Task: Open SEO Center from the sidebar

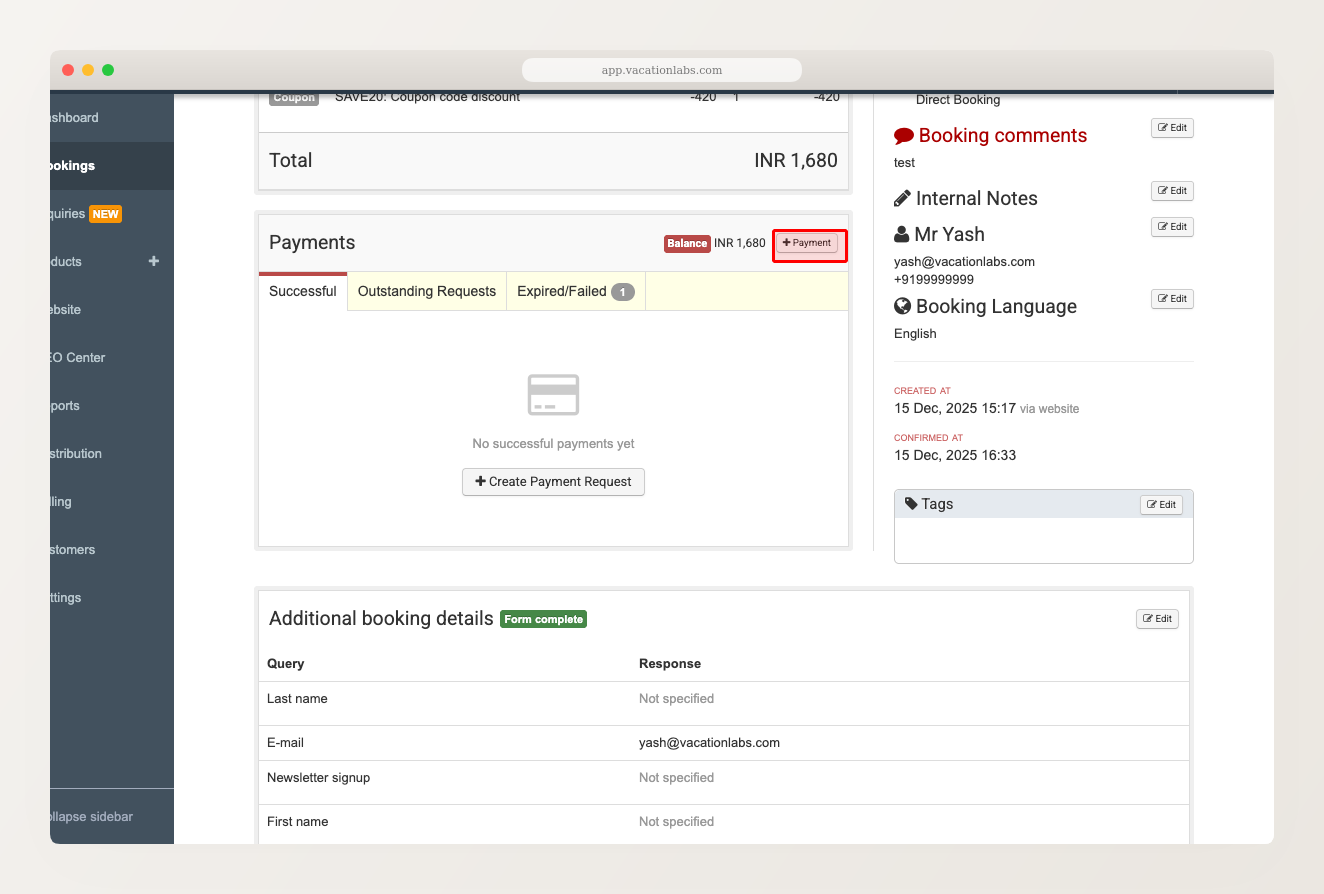Action: [75, 357]
